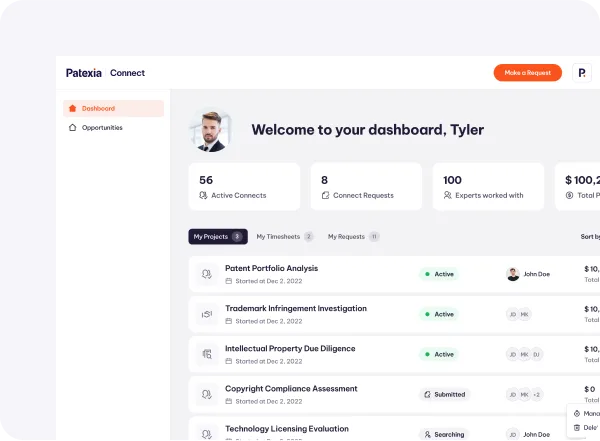This screenshot has height=441, width=600.
Task: Click the Make a Request button
Action: pos(527,73)
